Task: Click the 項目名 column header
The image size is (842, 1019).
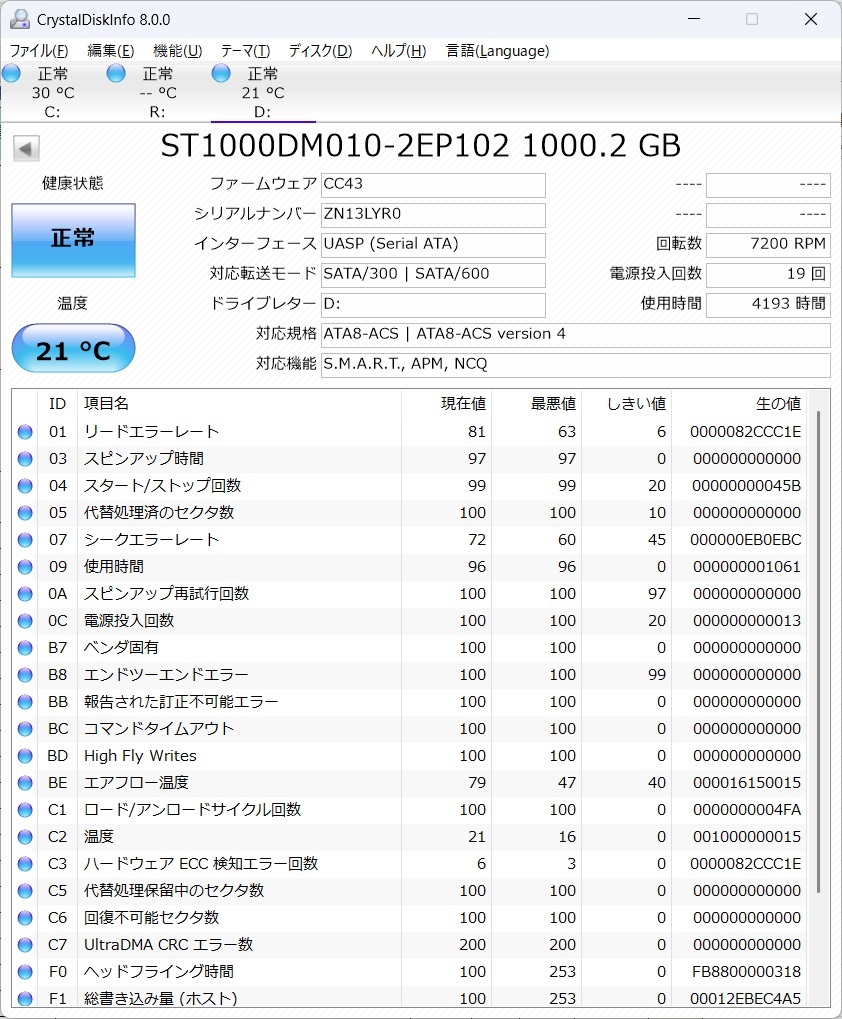Action: 239,404
